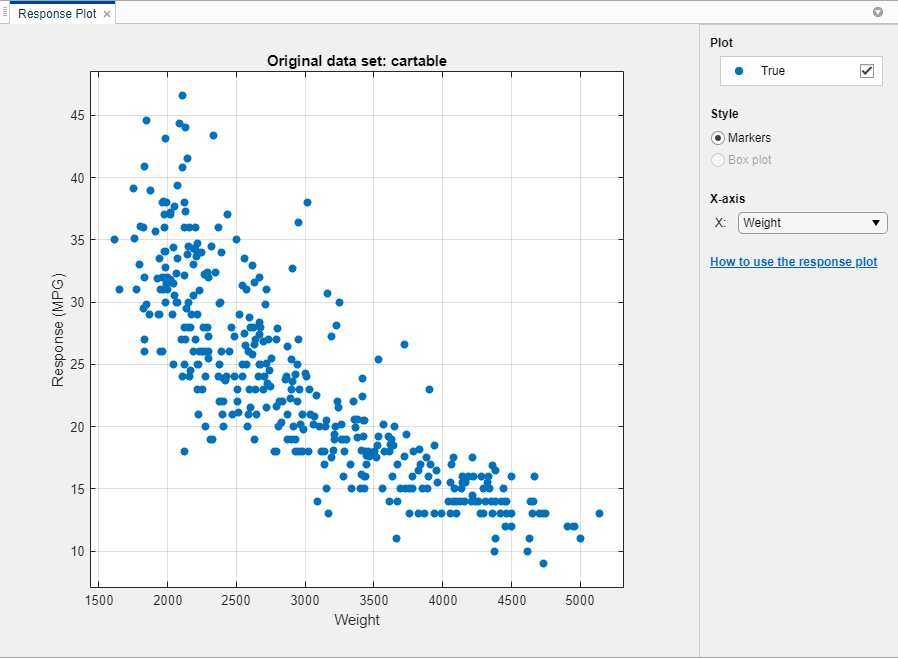The width and height of the screenshot is (898, 658).
Task: Switch to the Response Plot tab
Action: click(57, 14)
